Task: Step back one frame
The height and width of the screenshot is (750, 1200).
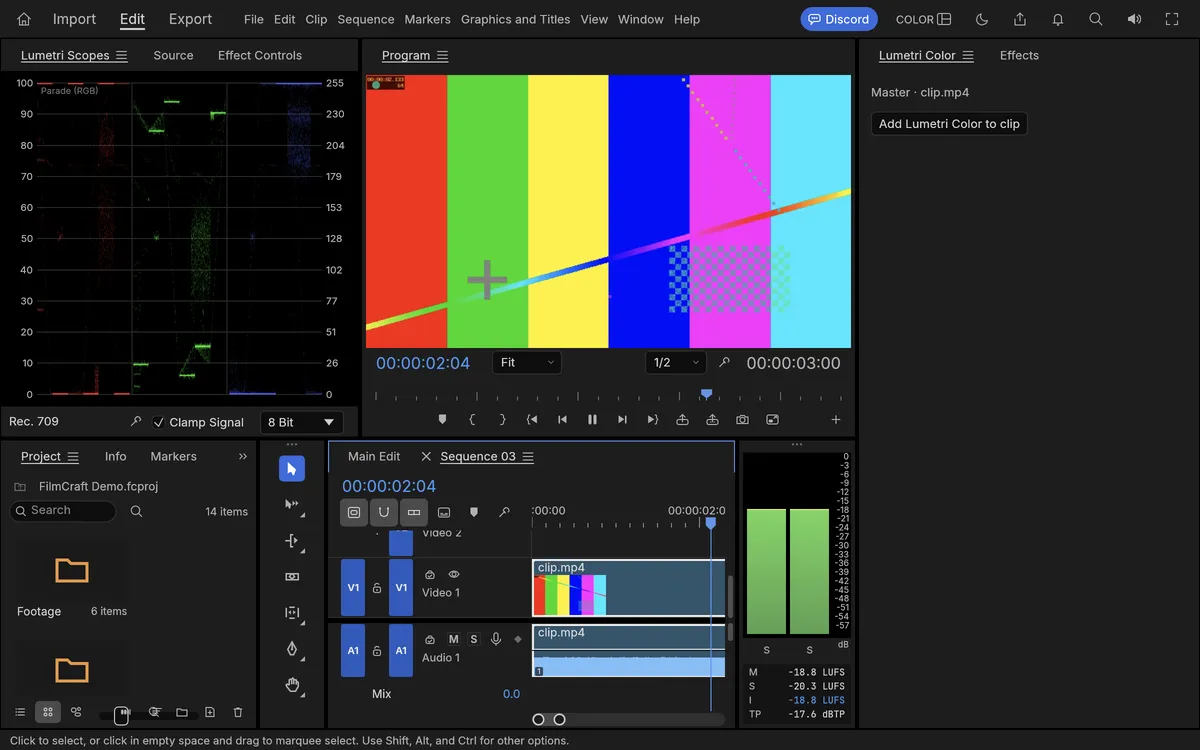Action: 563,420
